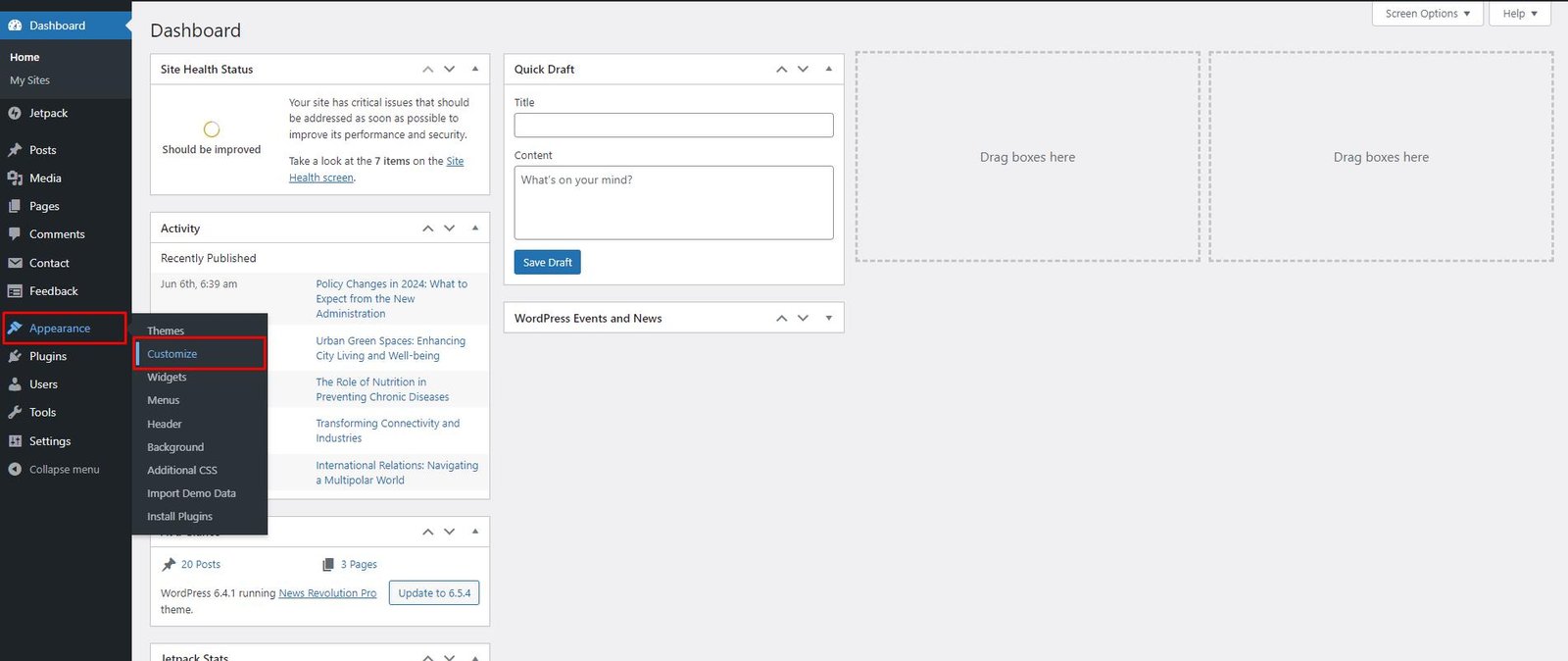Open Transforming Connectivity and Industries post link

pos(388,431)
